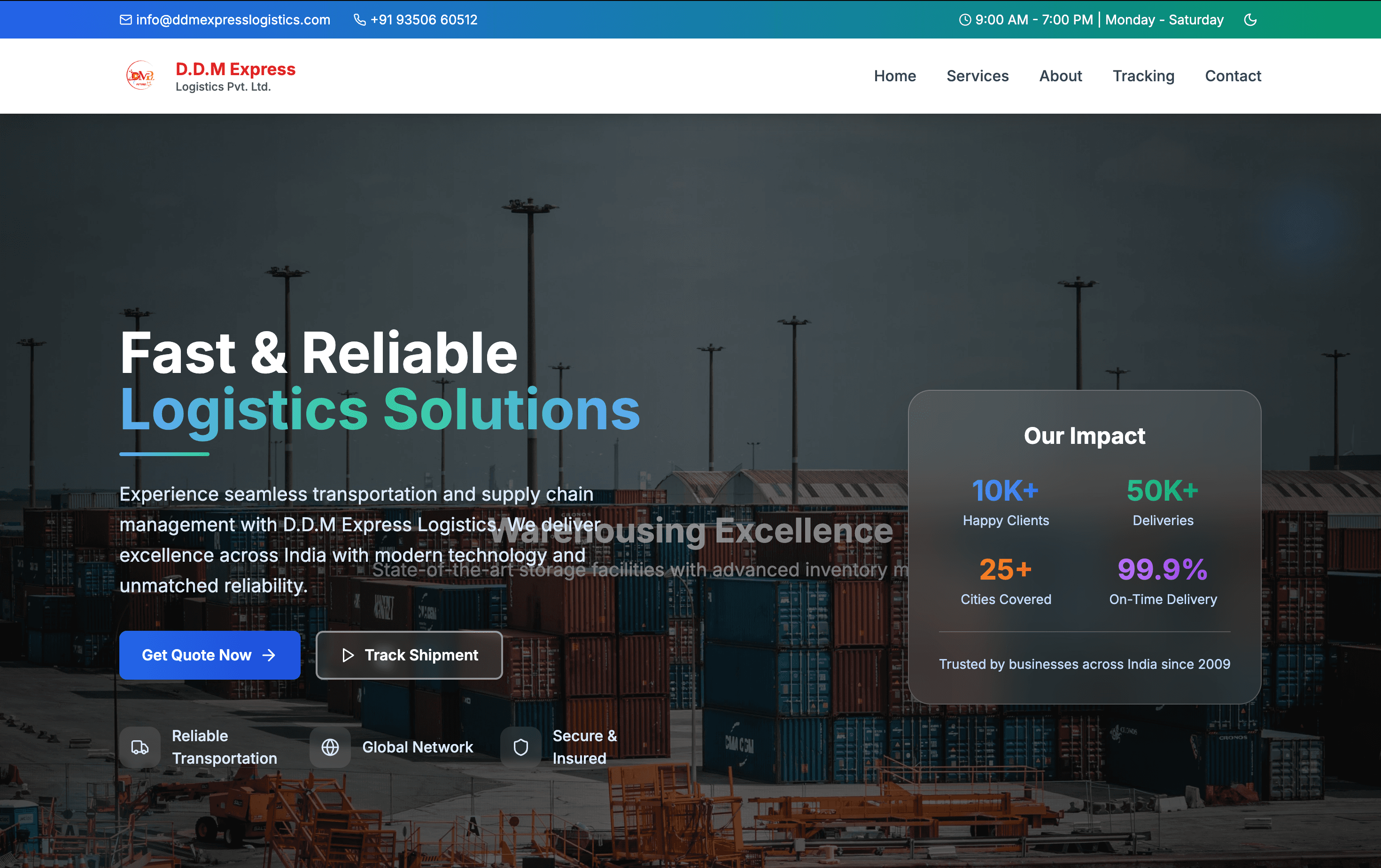Toggle dark mode with the moon icon
This screenshot has height=868, width=1381.
click(x=1250, y=20)
